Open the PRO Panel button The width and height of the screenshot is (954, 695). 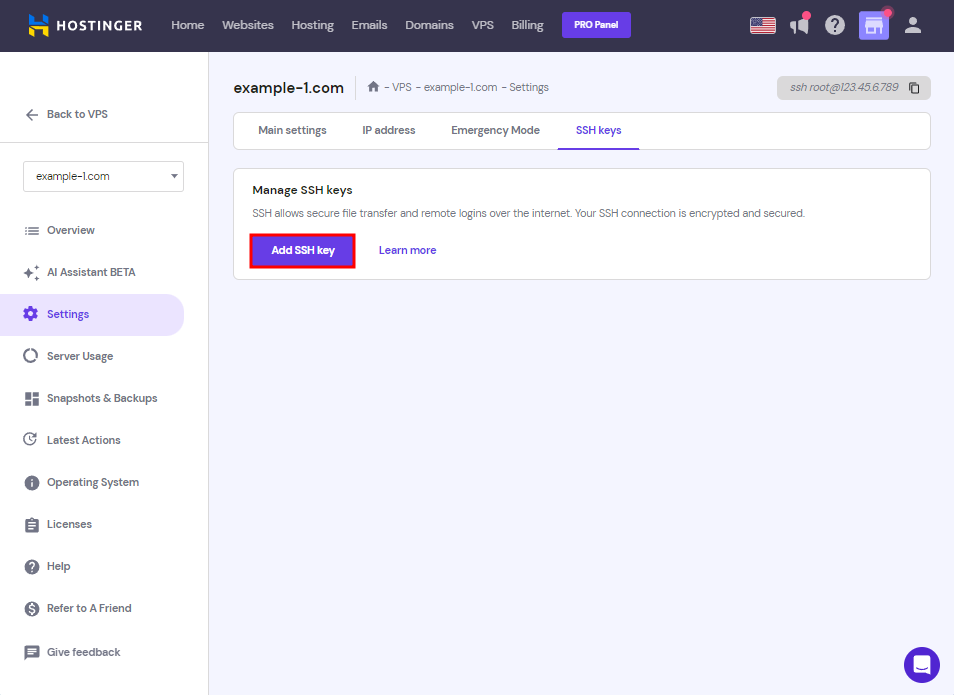596,25
